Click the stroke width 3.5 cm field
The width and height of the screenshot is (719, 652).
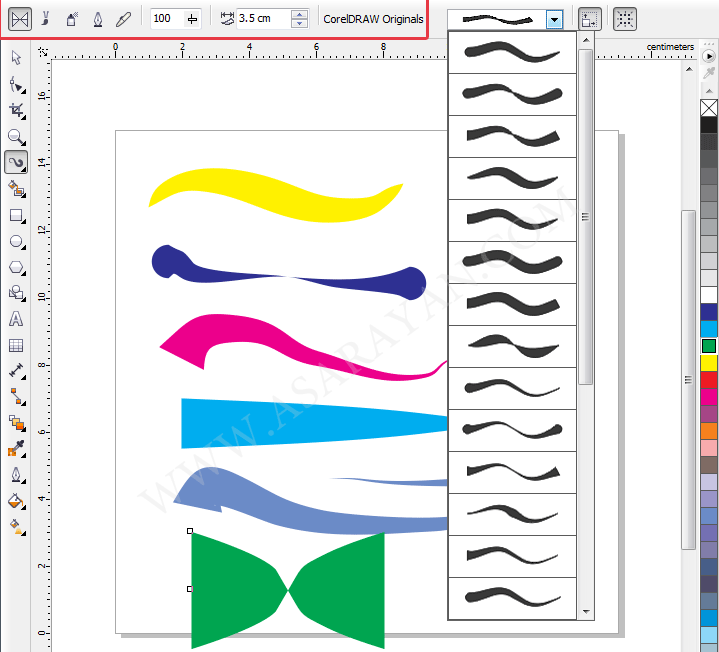click(262, 19)
